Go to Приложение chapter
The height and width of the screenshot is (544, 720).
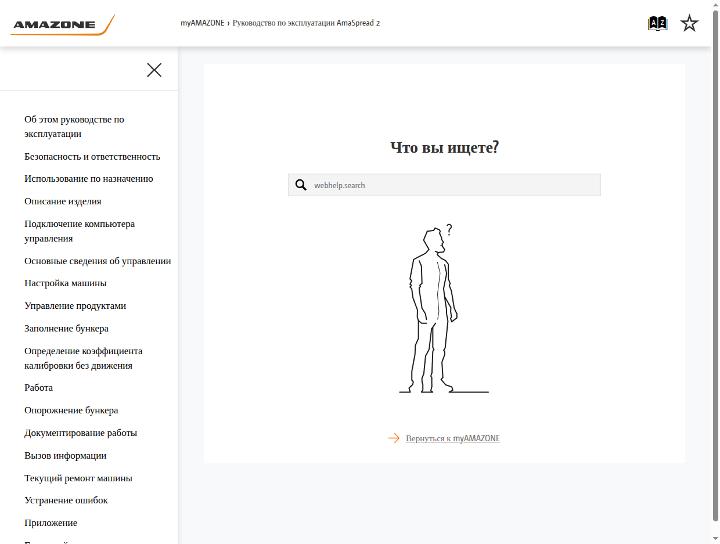pyautogui.click(x=51, y=522)
